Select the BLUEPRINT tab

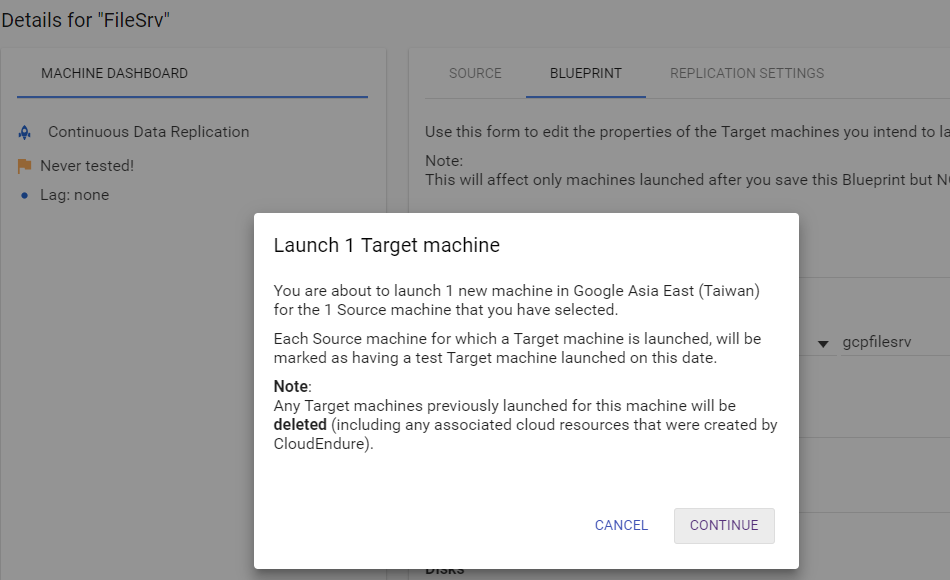point(586,73)
